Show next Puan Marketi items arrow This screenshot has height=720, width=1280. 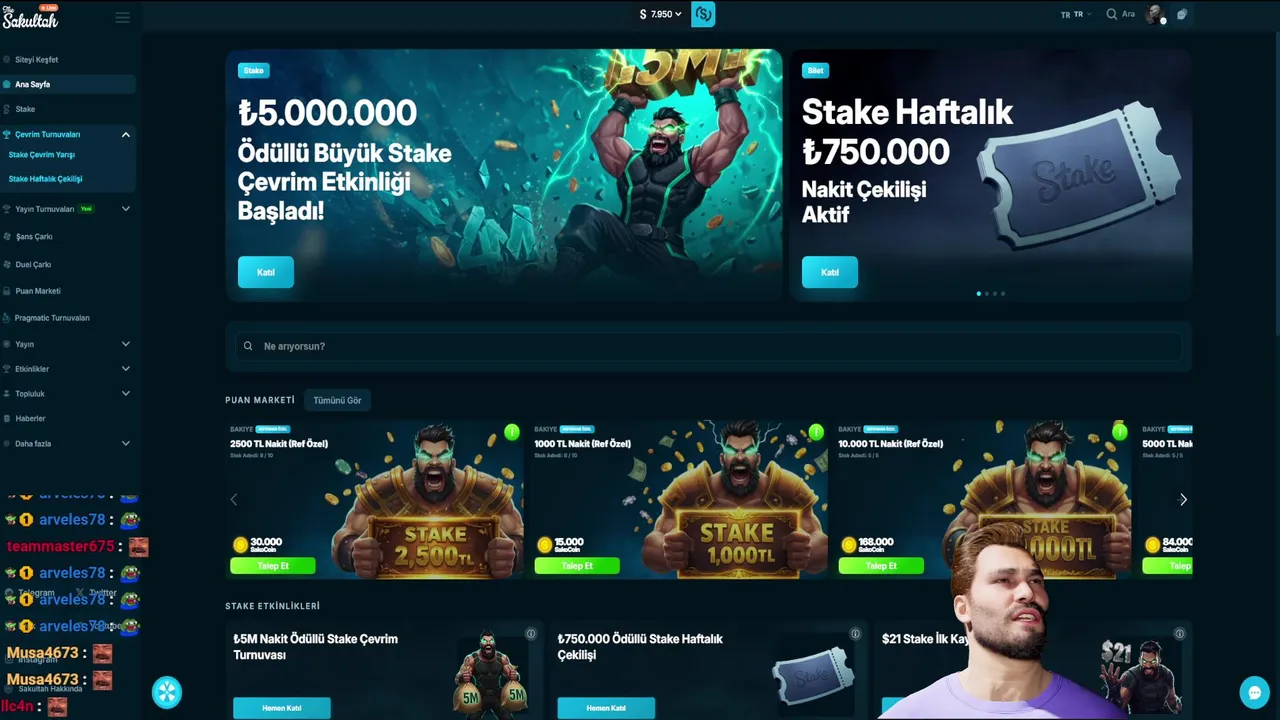click(x=1183, y=500)
